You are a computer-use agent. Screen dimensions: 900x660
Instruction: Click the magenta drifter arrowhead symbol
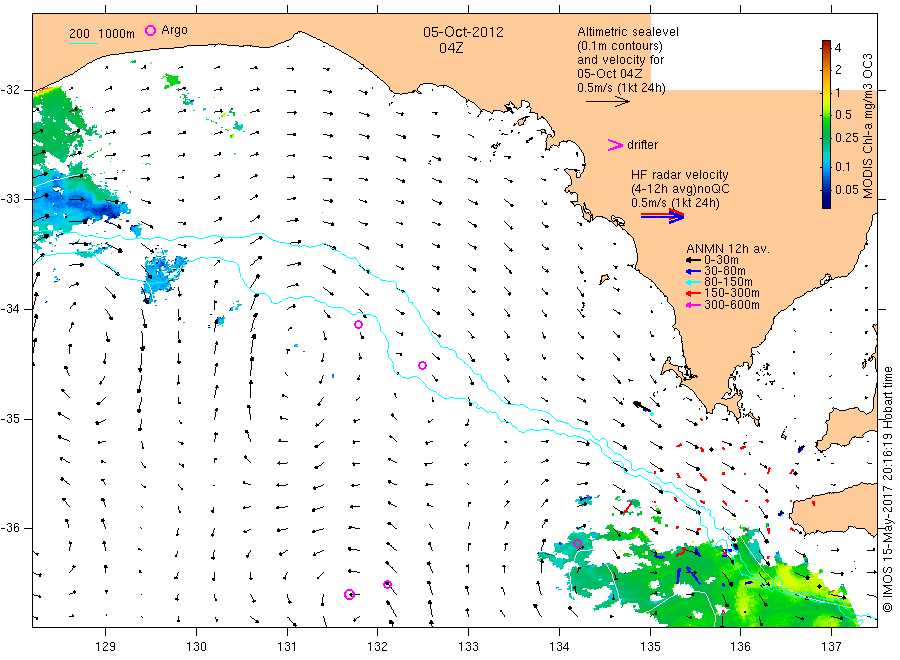pyautogui.click(x=615, y=145)
